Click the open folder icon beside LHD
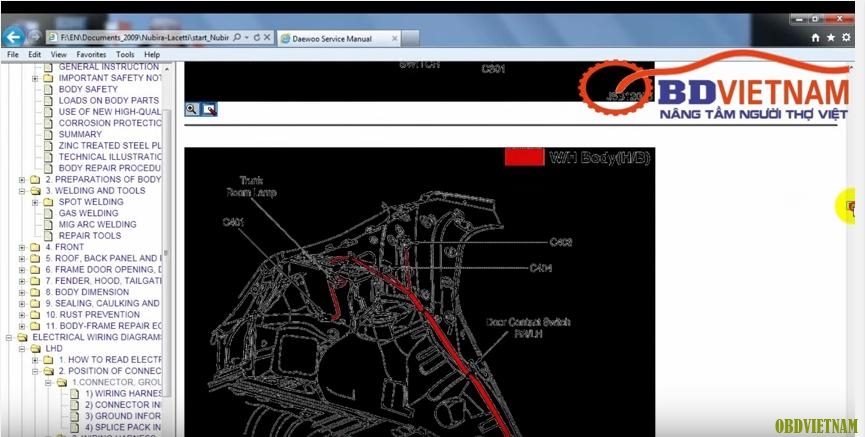The image size is (865, 437). 35,348
